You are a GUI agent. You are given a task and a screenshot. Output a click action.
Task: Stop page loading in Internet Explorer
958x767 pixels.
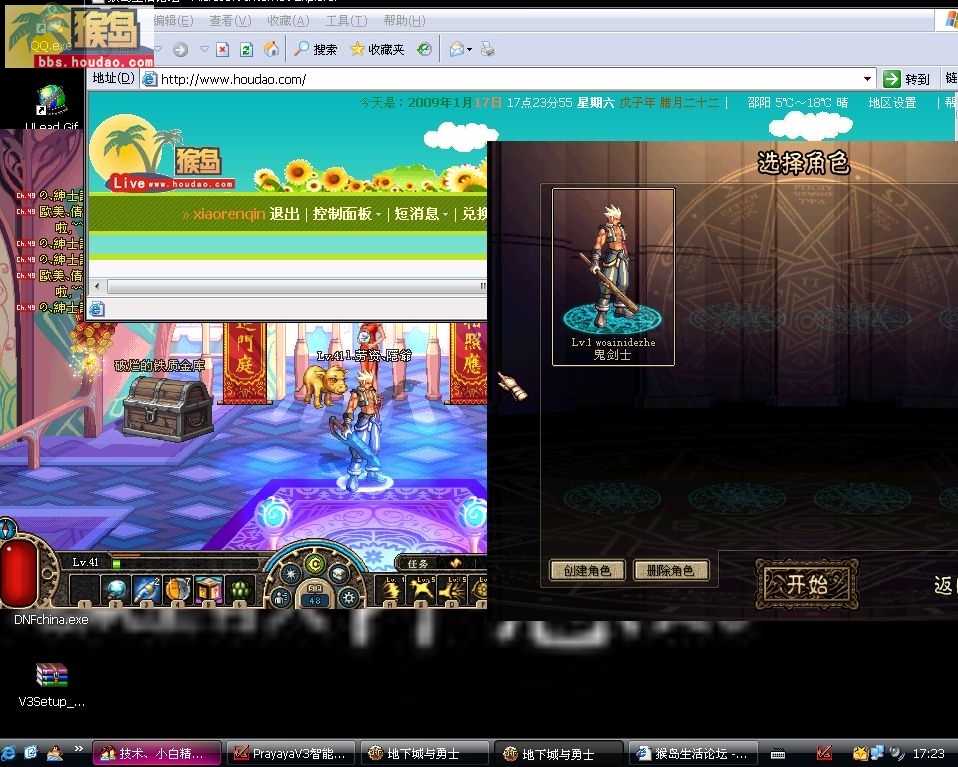pos(222,50)
